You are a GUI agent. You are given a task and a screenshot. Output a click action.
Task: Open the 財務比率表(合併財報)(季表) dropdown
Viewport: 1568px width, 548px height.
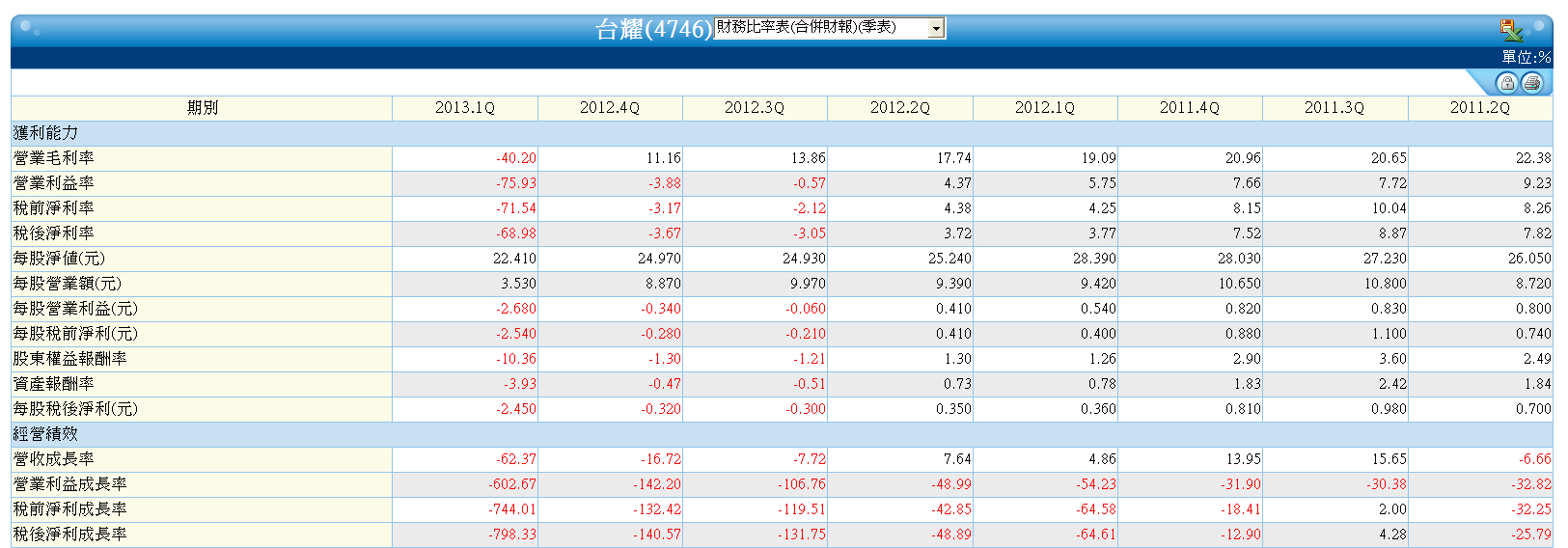(830, 28)
